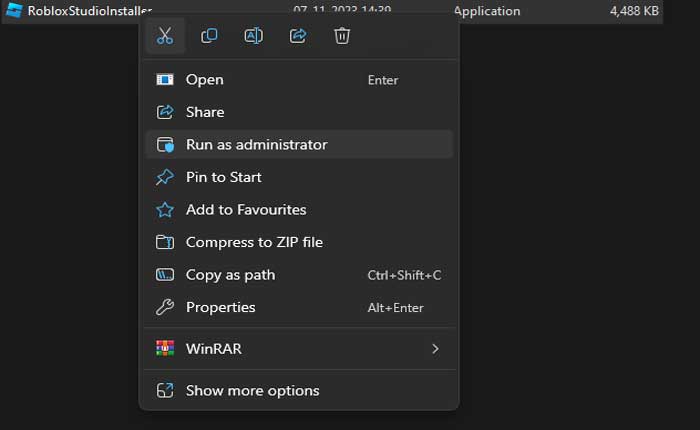Choose the Share menu entry
This screenshot has width=700, height=430.
[x=205, y=112]
